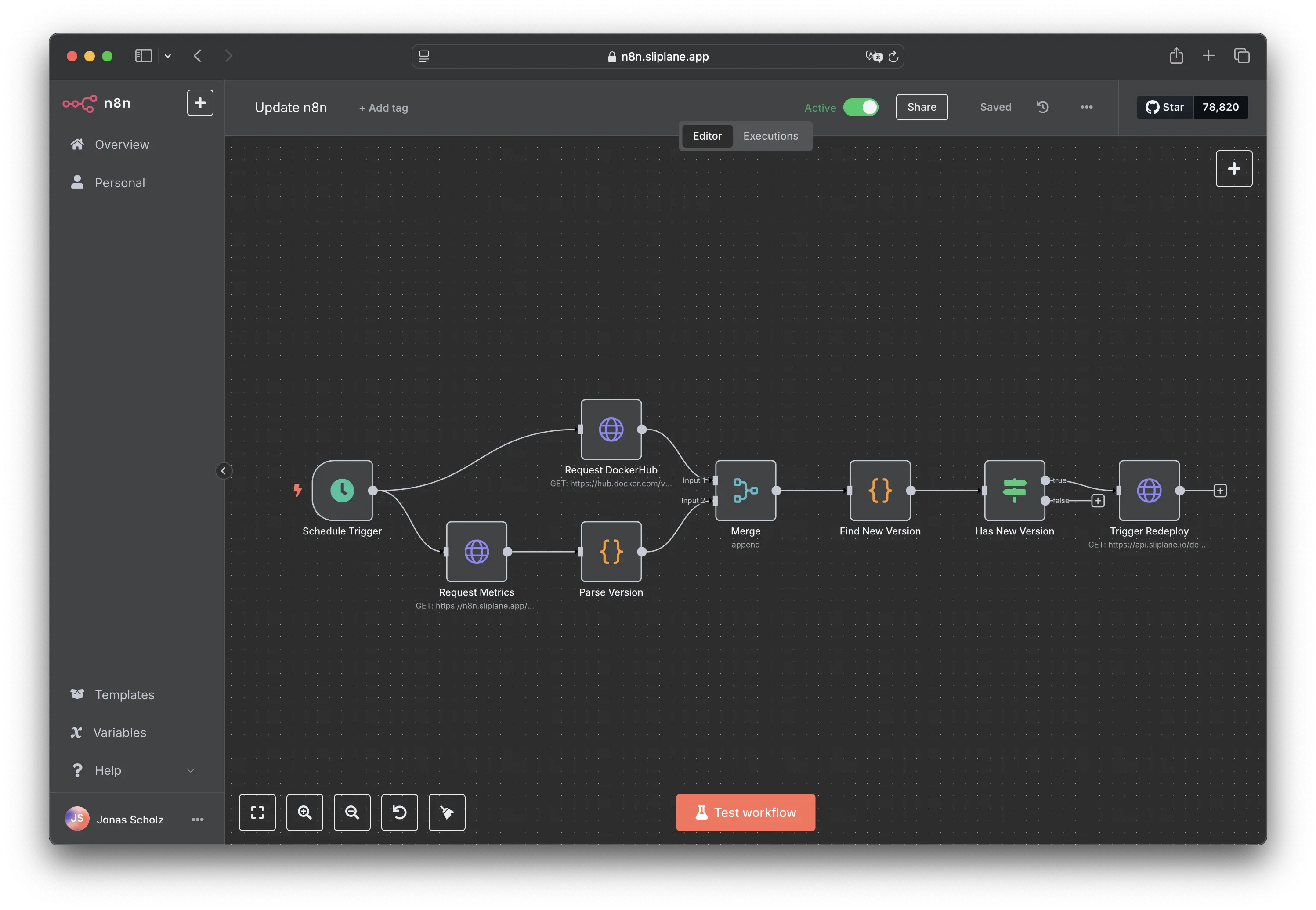Tidy up the workflow with the wand icon
Viewport: 1316px width, 910px height.
[x=446, y=812]
